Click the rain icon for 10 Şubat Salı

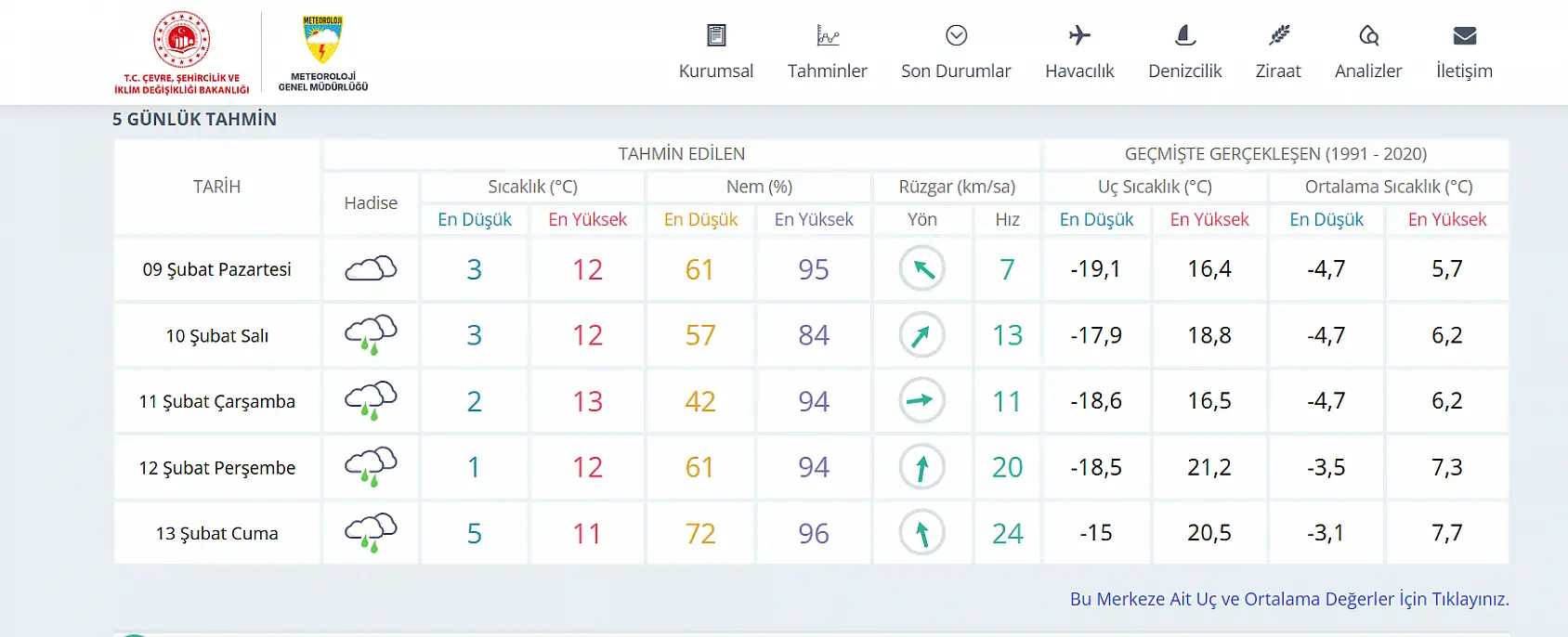pyautogui.click(x=371, y=335)
